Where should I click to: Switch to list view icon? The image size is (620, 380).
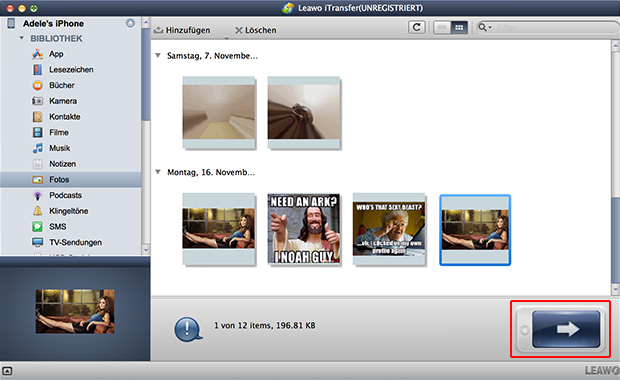click(x=442, y=27)
